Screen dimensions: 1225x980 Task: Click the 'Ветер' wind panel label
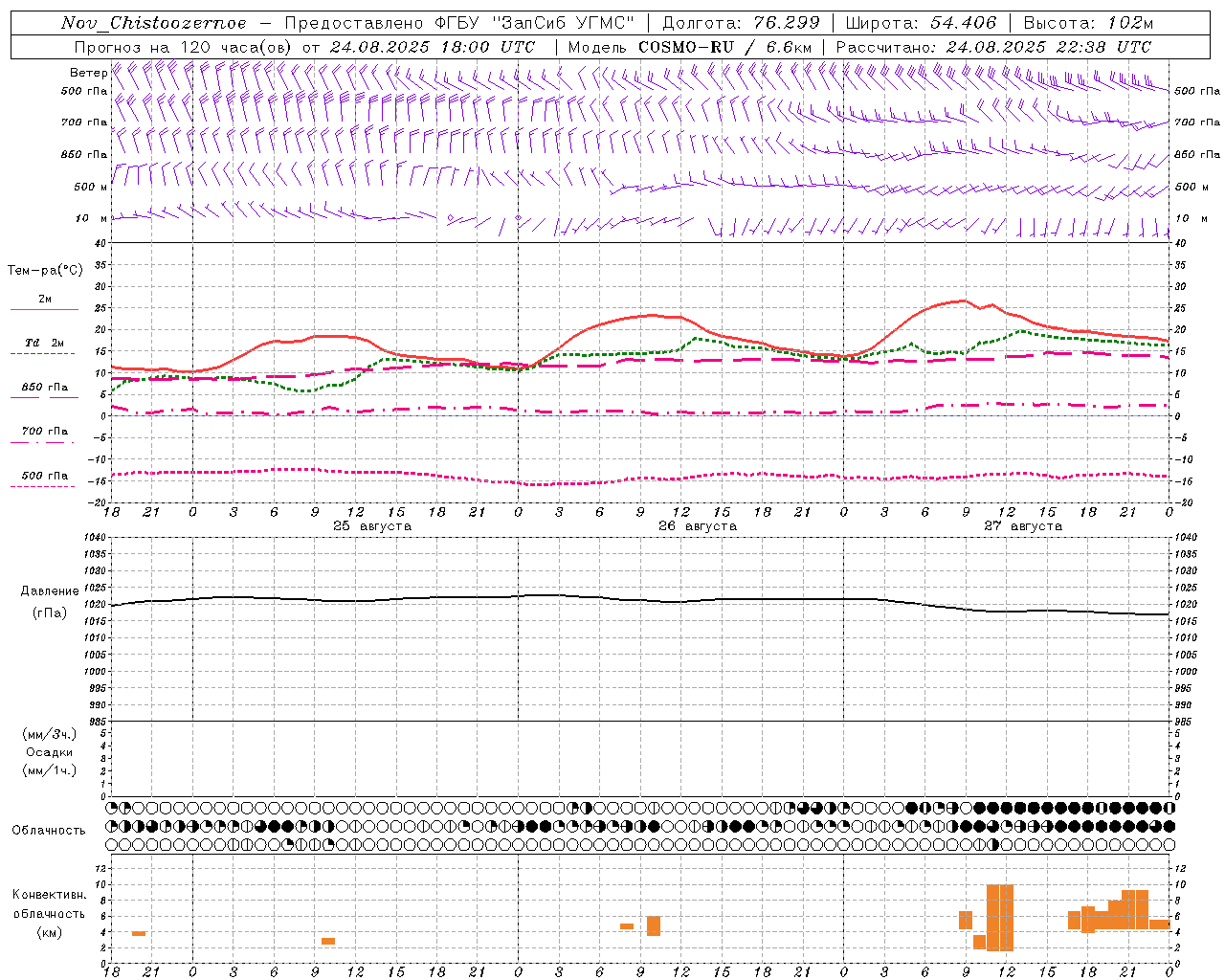click(x=88, y=73)
